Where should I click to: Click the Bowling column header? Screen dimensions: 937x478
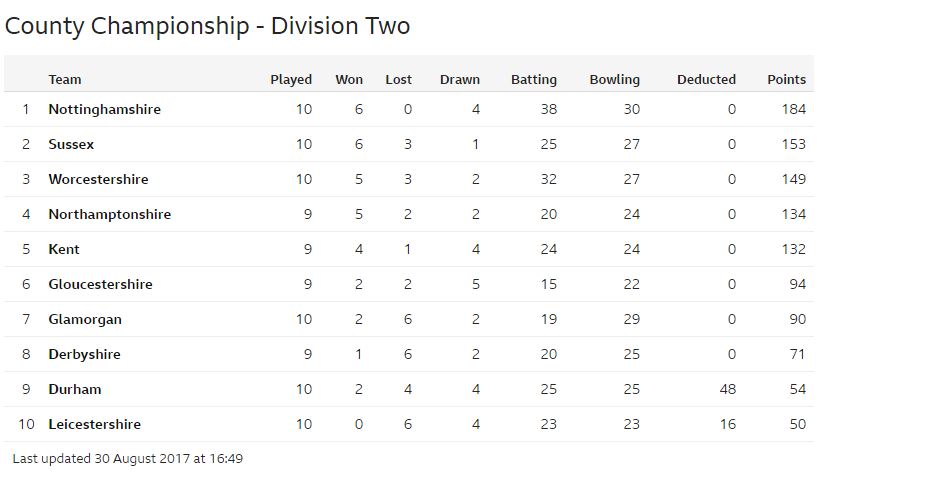pyautogui.click(x=614, y=80)
